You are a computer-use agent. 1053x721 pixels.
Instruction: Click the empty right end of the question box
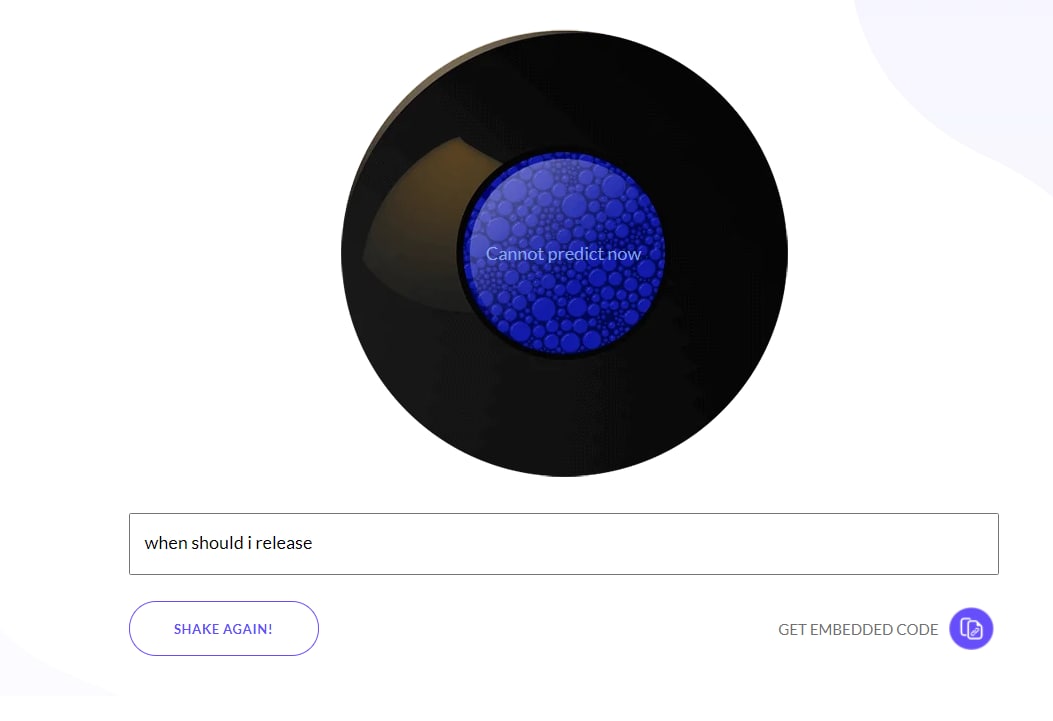806,544
